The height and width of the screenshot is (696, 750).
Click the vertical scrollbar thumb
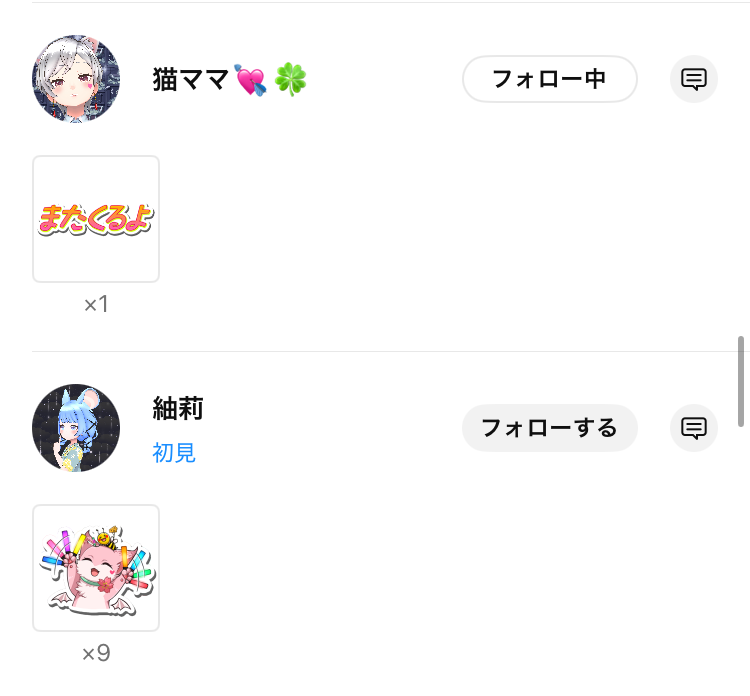(740, 381)
